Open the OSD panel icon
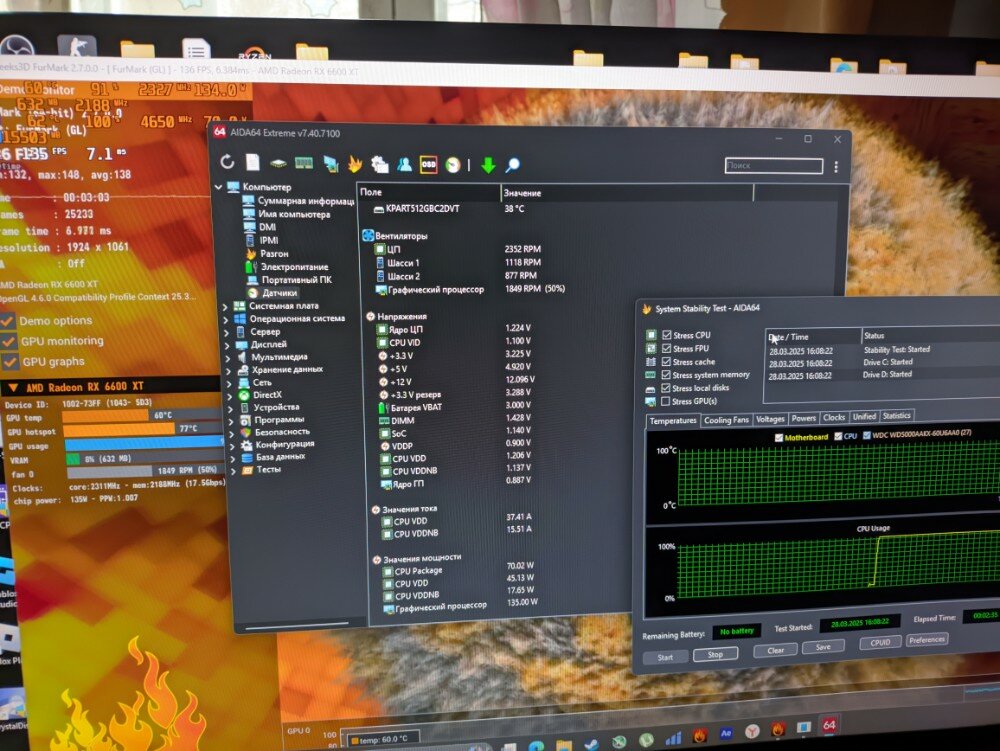 429,164
